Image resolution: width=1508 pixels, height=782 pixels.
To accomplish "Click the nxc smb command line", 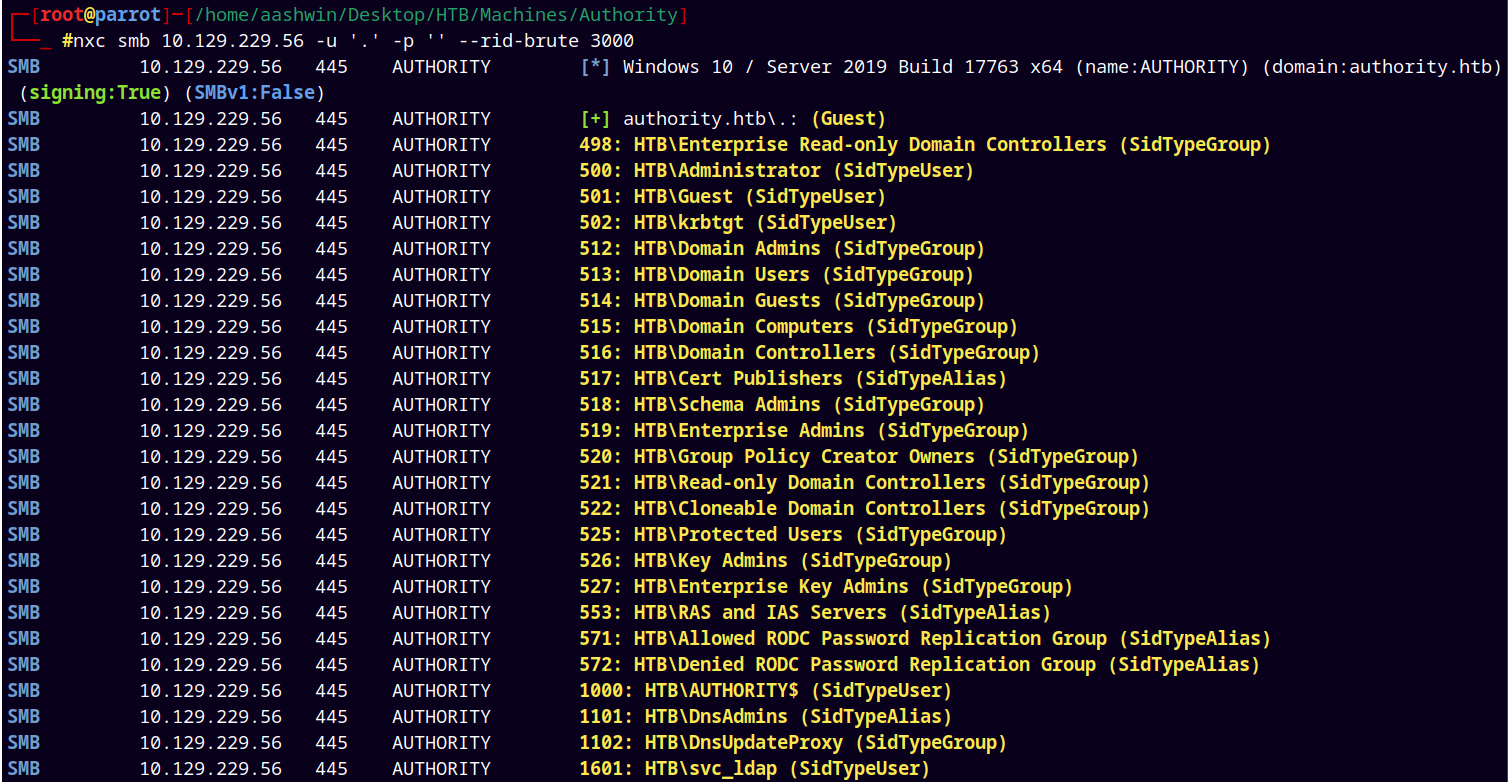I will (x=348, y=41).
